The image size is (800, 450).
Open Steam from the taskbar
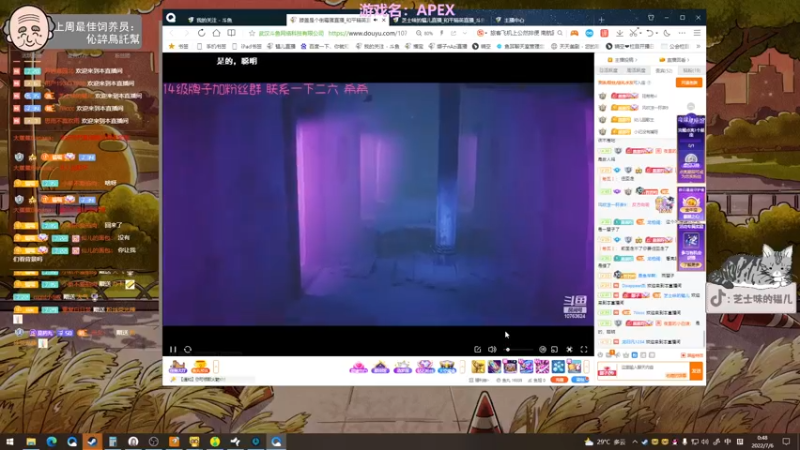tap(92, 442)
